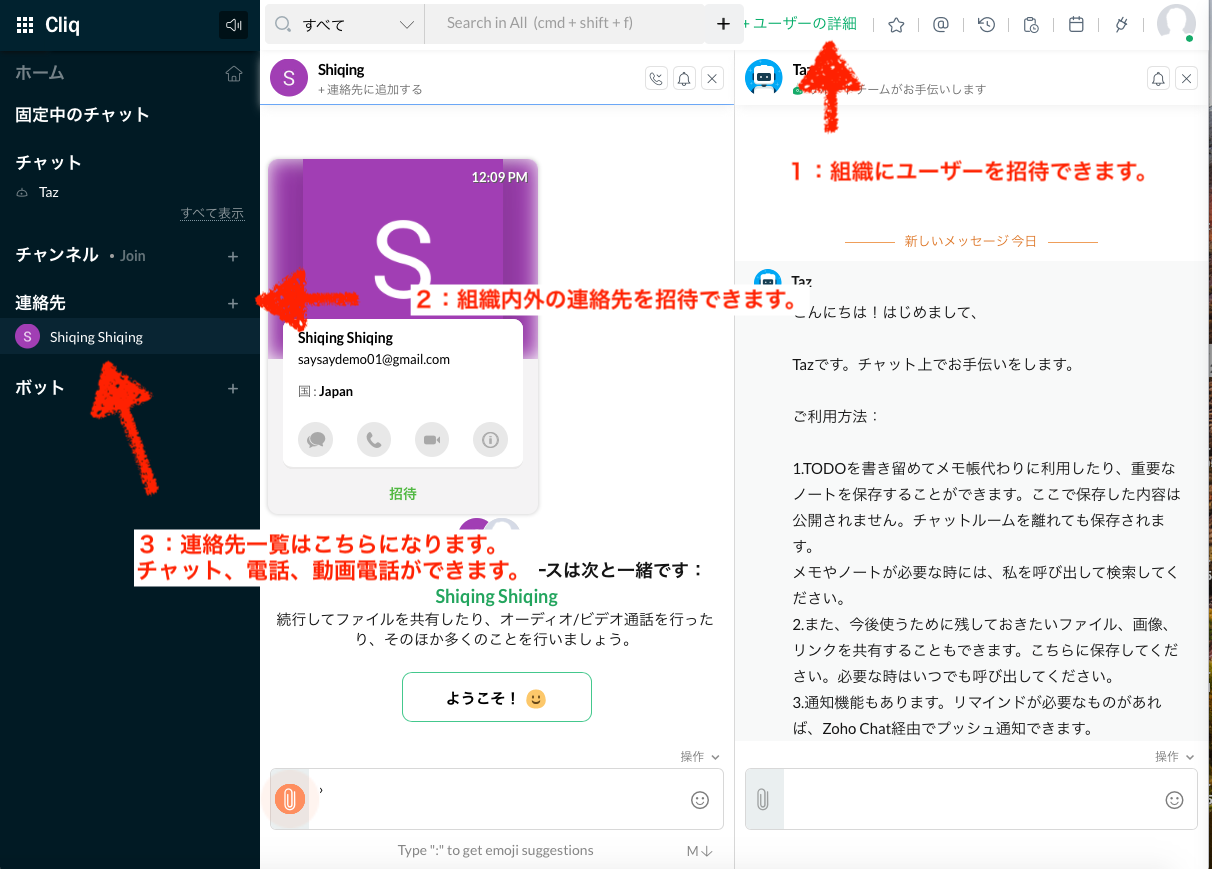Add a contact with 連絡先 plus icon
The width and height of the screenshot is (1212, 869).
click(233, 303)
